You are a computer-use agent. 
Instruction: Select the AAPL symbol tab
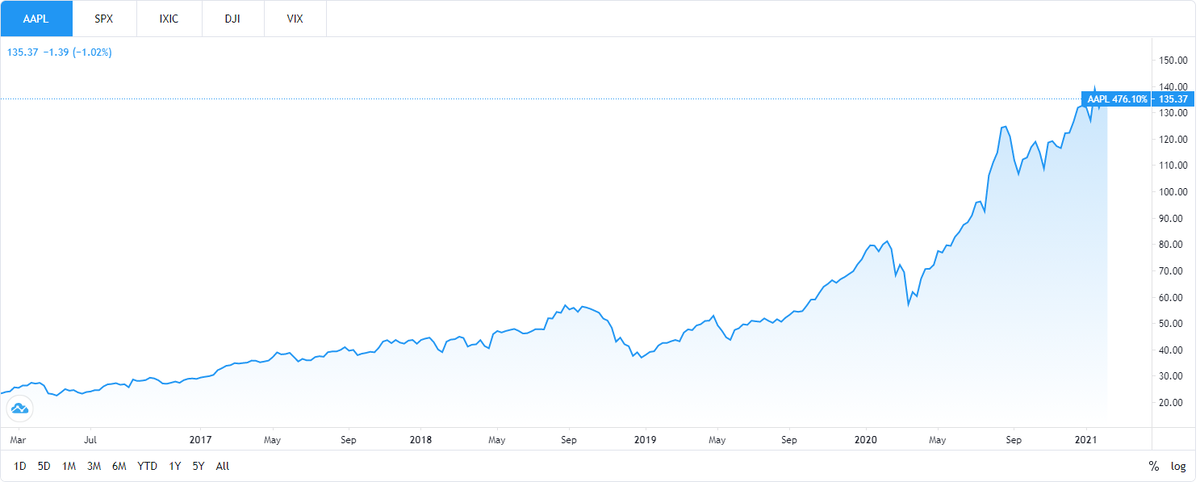pyautogui.click(x=37, y=18)
